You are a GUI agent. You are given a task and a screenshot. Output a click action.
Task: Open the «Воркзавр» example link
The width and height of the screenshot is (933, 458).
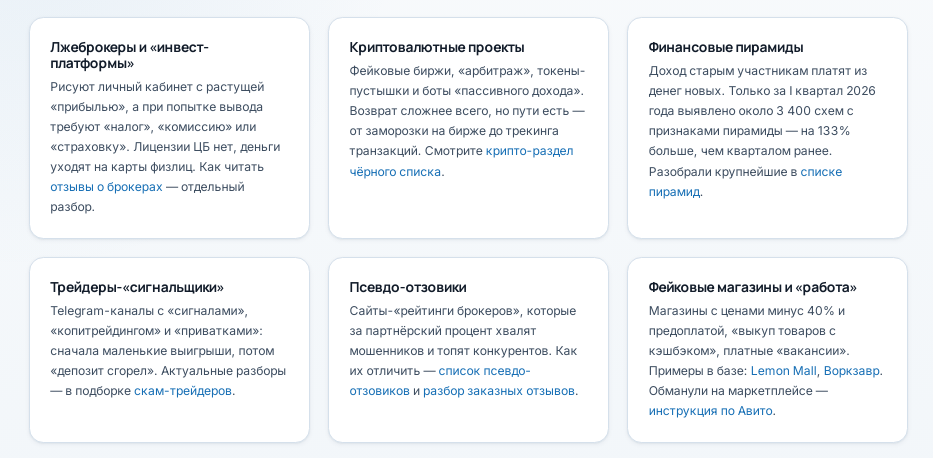(x=852, y=371)
